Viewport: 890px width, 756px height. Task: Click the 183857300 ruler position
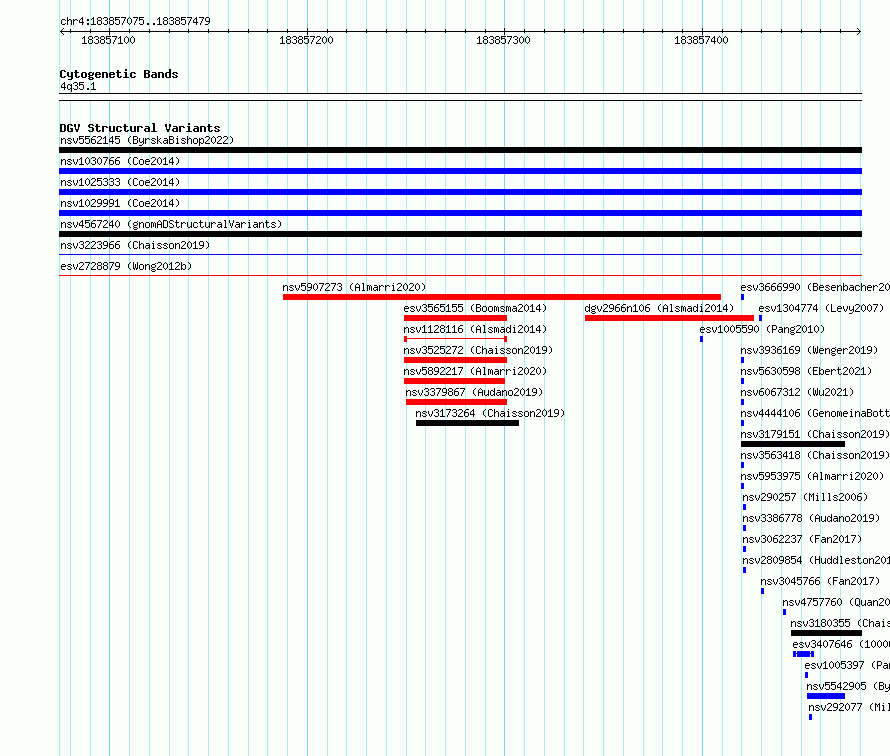click(503, 40)
